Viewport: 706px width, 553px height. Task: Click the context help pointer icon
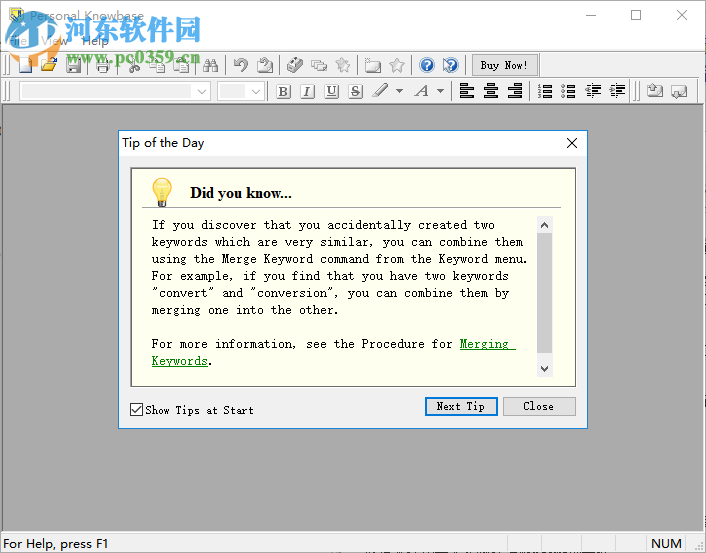pyautogui.click(x=450, y=66)
